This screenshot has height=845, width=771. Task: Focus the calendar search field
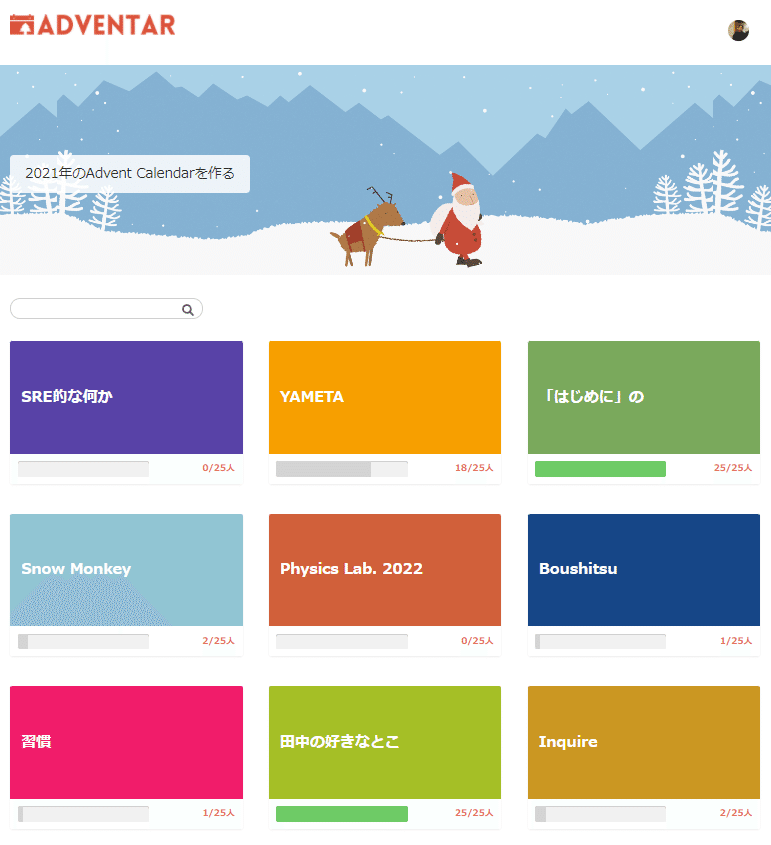point(106,309)
